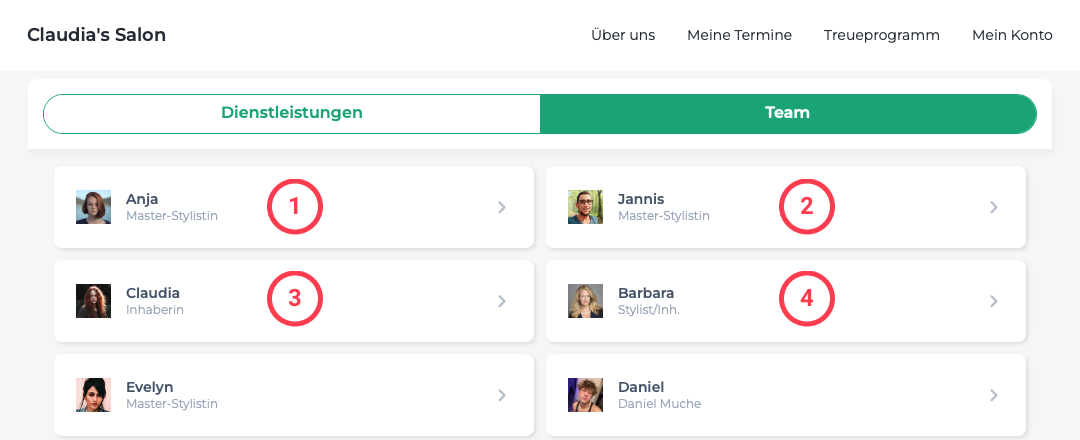
Task: Select stylist name Evelyn
Action: (149, 387)
